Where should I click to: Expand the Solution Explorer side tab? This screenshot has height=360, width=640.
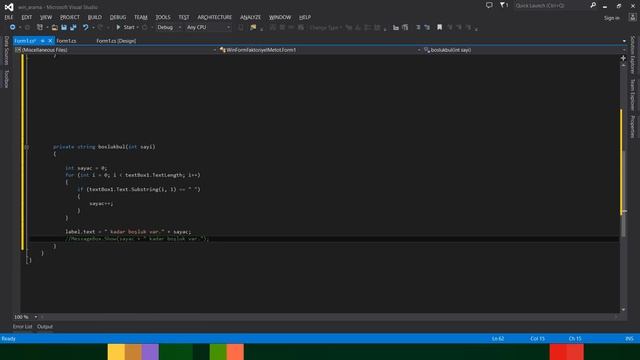click(633, 55)
